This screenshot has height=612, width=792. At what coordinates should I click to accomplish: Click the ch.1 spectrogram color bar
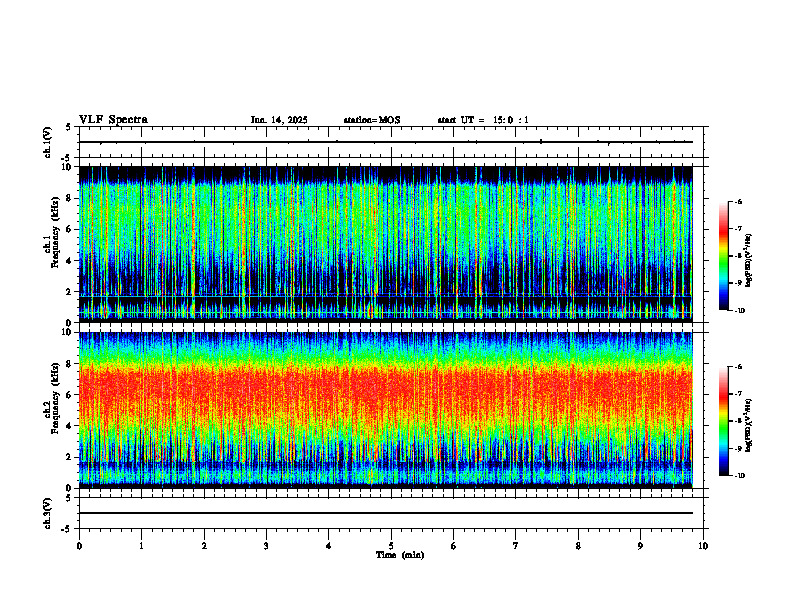tap(723, 256)
